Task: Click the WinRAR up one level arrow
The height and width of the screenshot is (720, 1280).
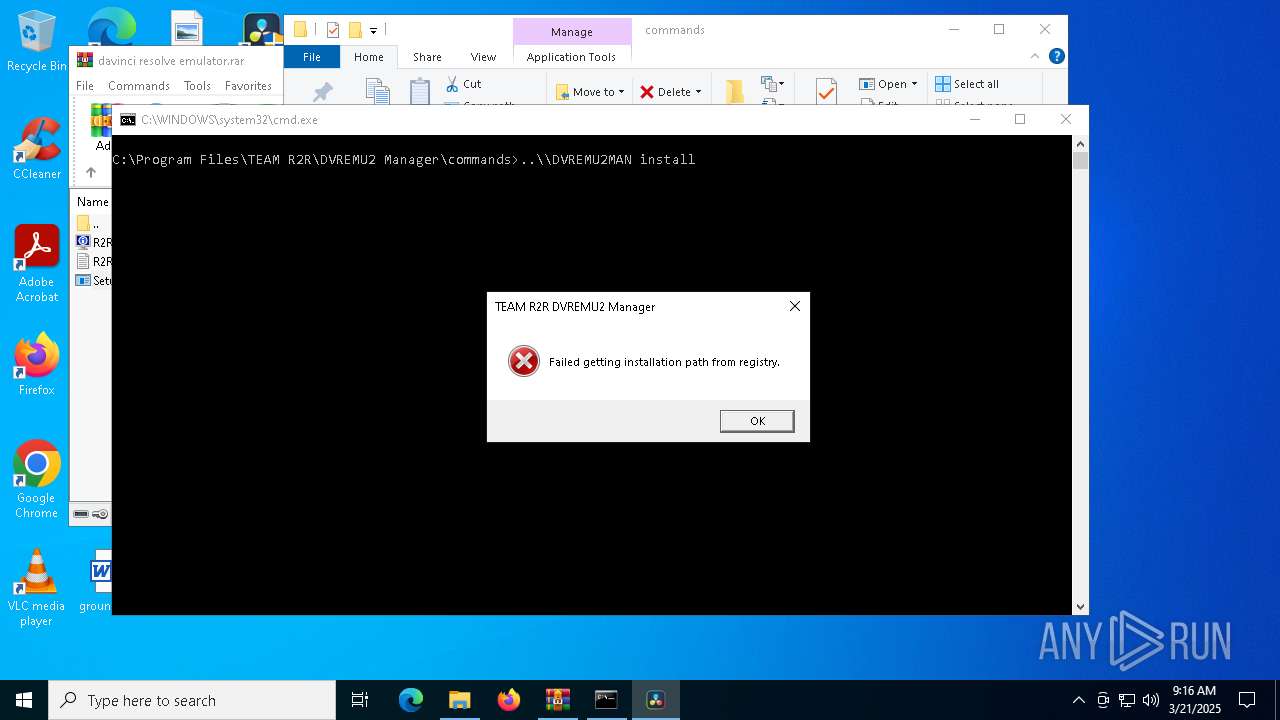Action: [x=90, y=172]
